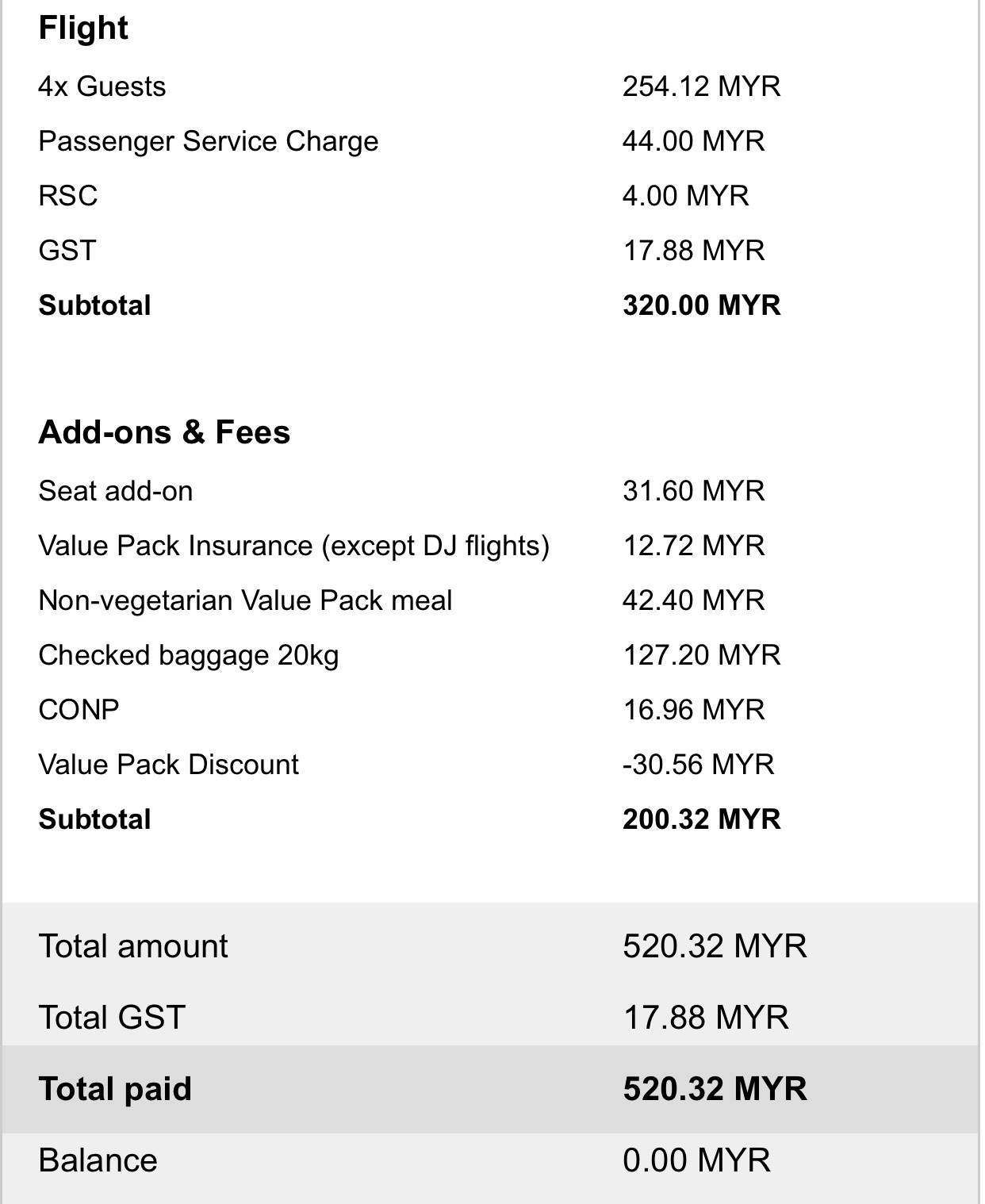The image size is (985, 1204).
Task: Tap the 200.32 MYR add-ons subtotal
Action: [701, 819]
